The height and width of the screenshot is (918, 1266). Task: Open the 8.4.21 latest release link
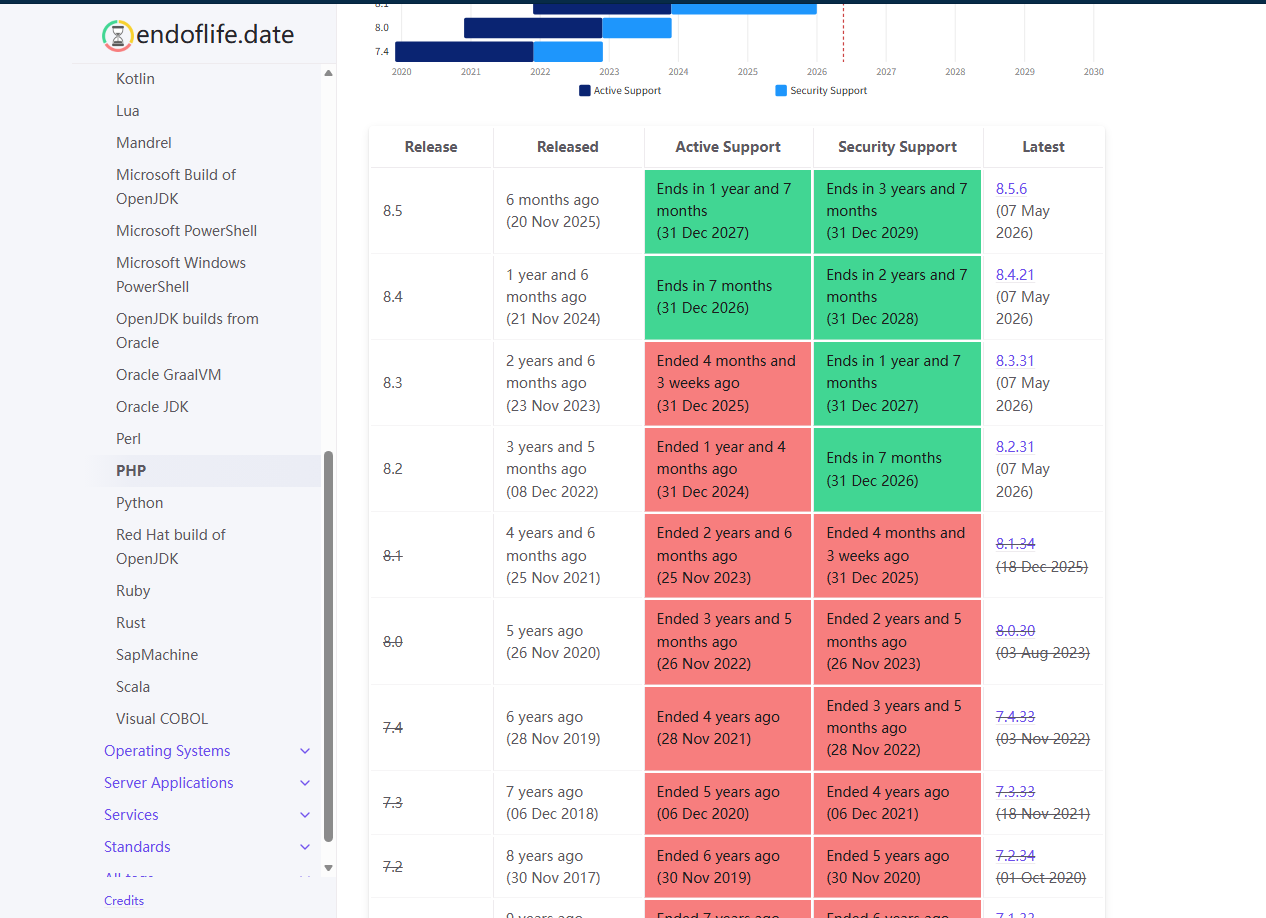pyautogui.click(x=1015, y=275)
